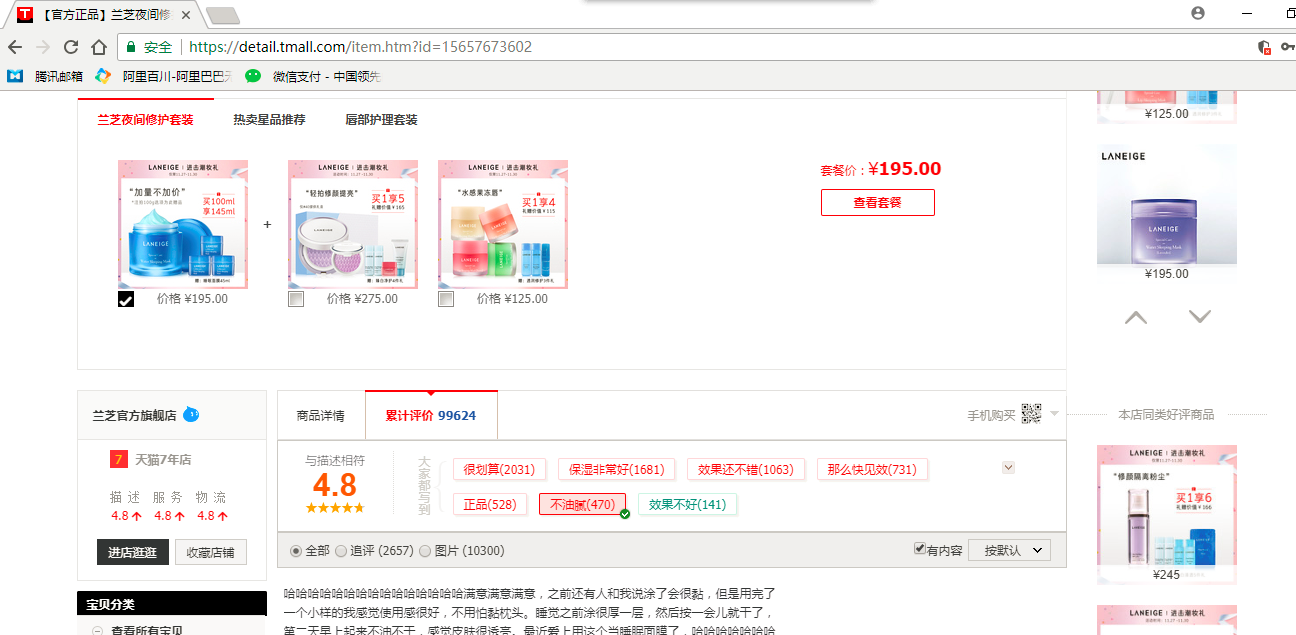Open a new browser tab
Viewport: 1296px width, 635px height.
(x=222, y=15)
